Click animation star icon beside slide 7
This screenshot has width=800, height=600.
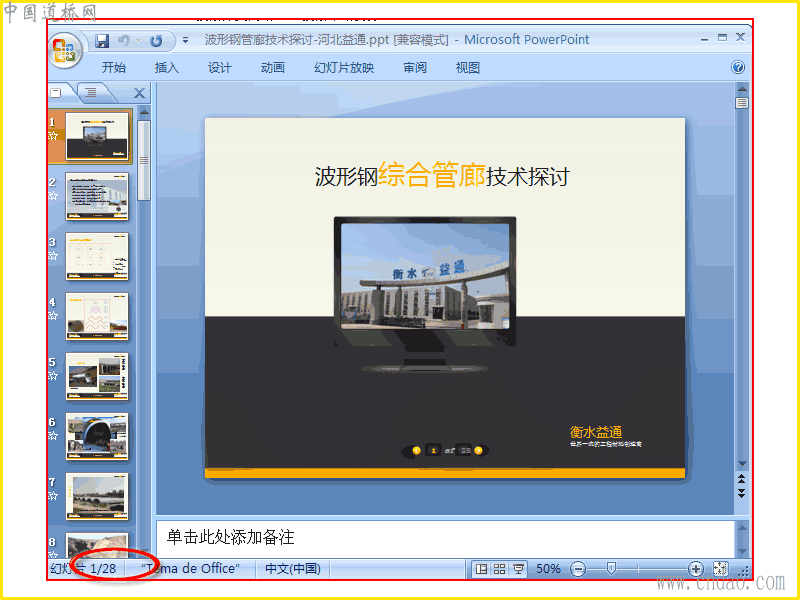click(x=53, y=495)
